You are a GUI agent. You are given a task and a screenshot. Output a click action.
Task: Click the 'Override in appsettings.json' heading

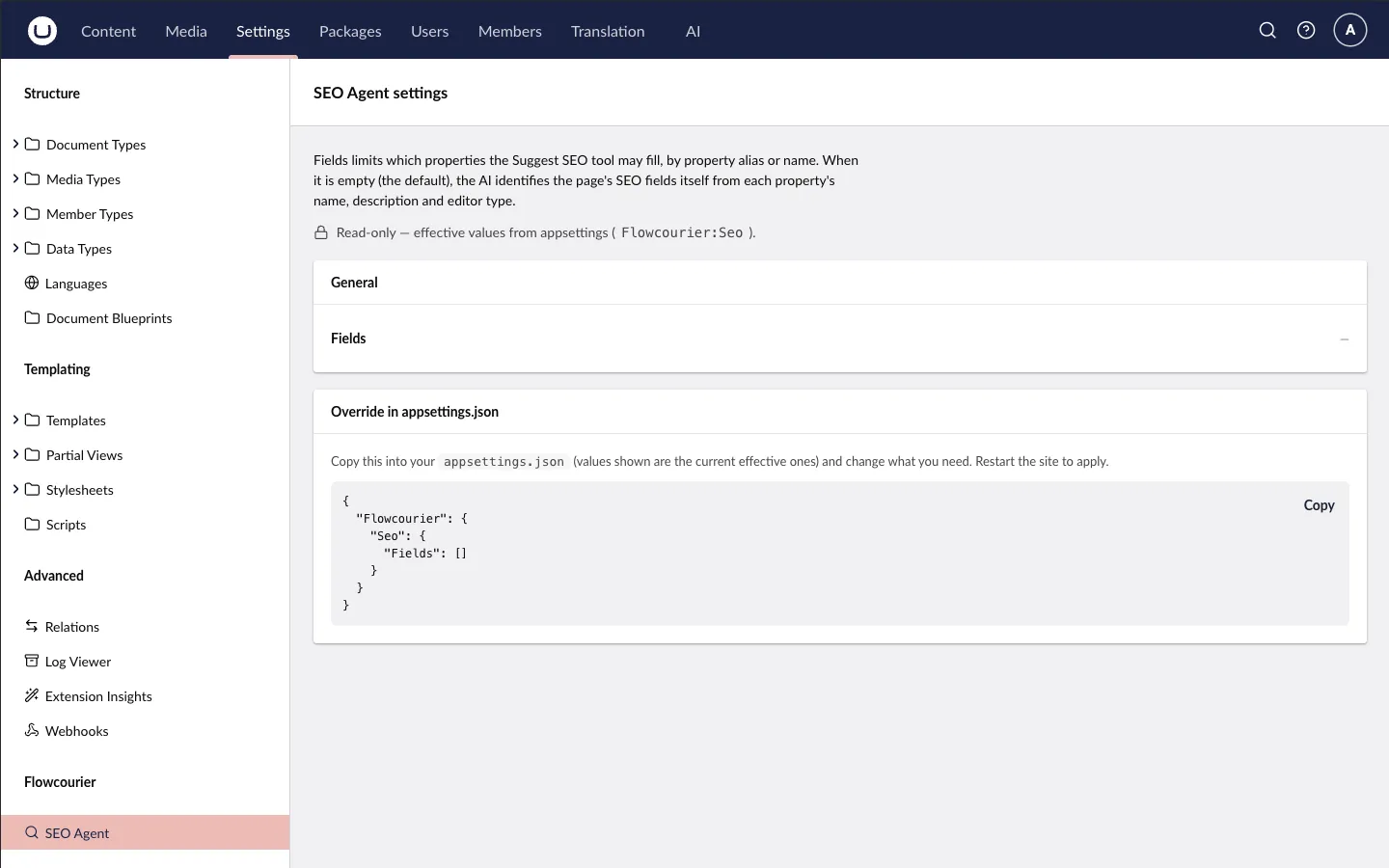[x=415, y=412]
